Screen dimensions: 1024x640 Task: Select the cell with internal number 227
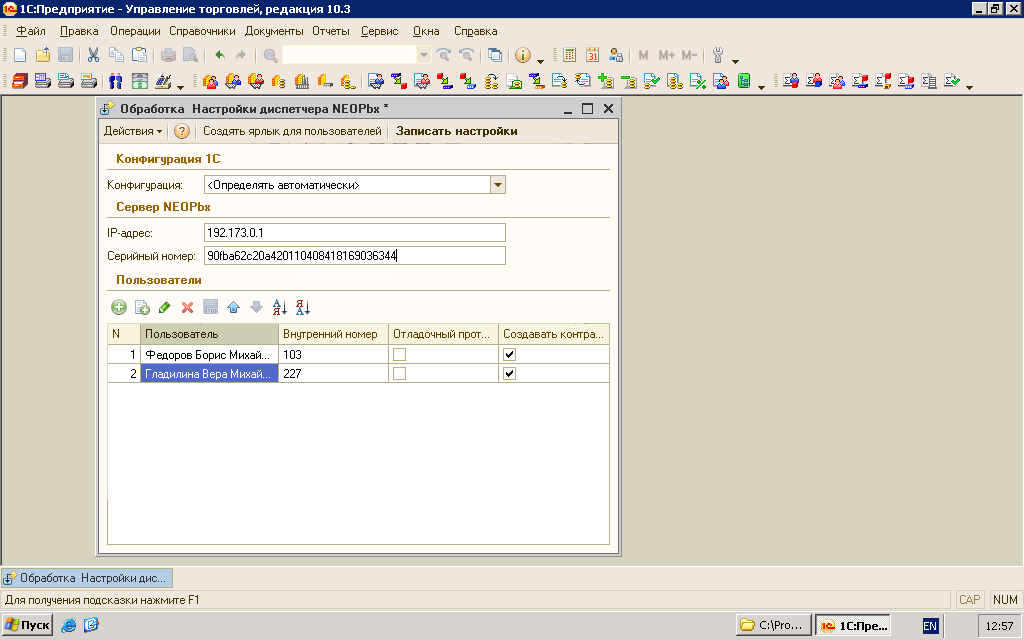(333, 374)
